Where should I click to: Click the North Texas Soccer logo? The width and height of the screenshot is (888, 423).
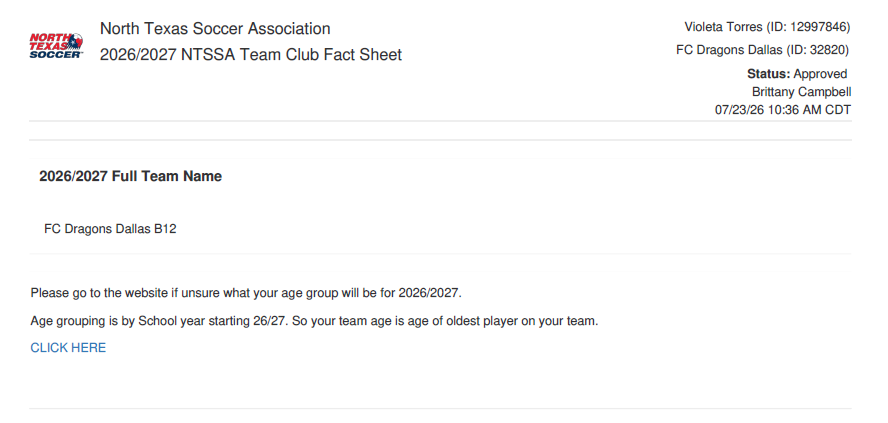[56, 45]
